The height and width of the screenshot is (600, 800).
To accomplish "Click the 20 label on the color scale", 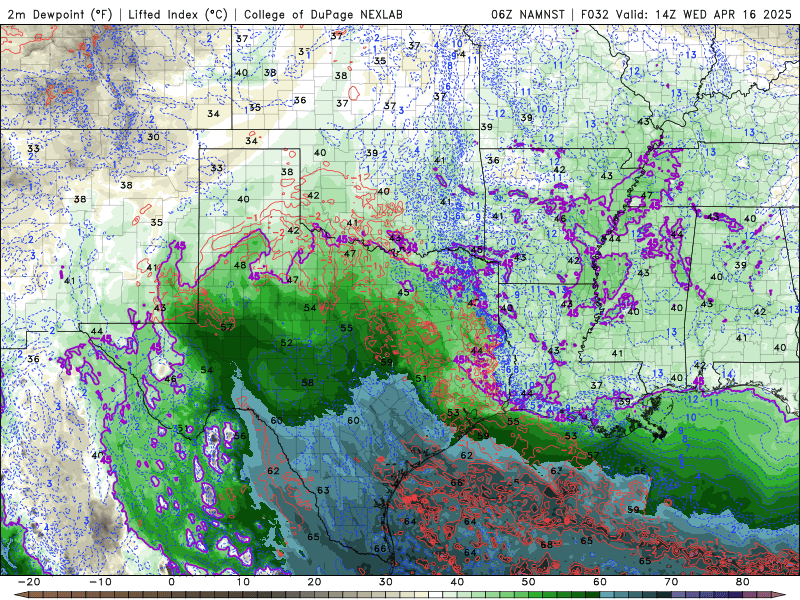I will tap(314, 582).
